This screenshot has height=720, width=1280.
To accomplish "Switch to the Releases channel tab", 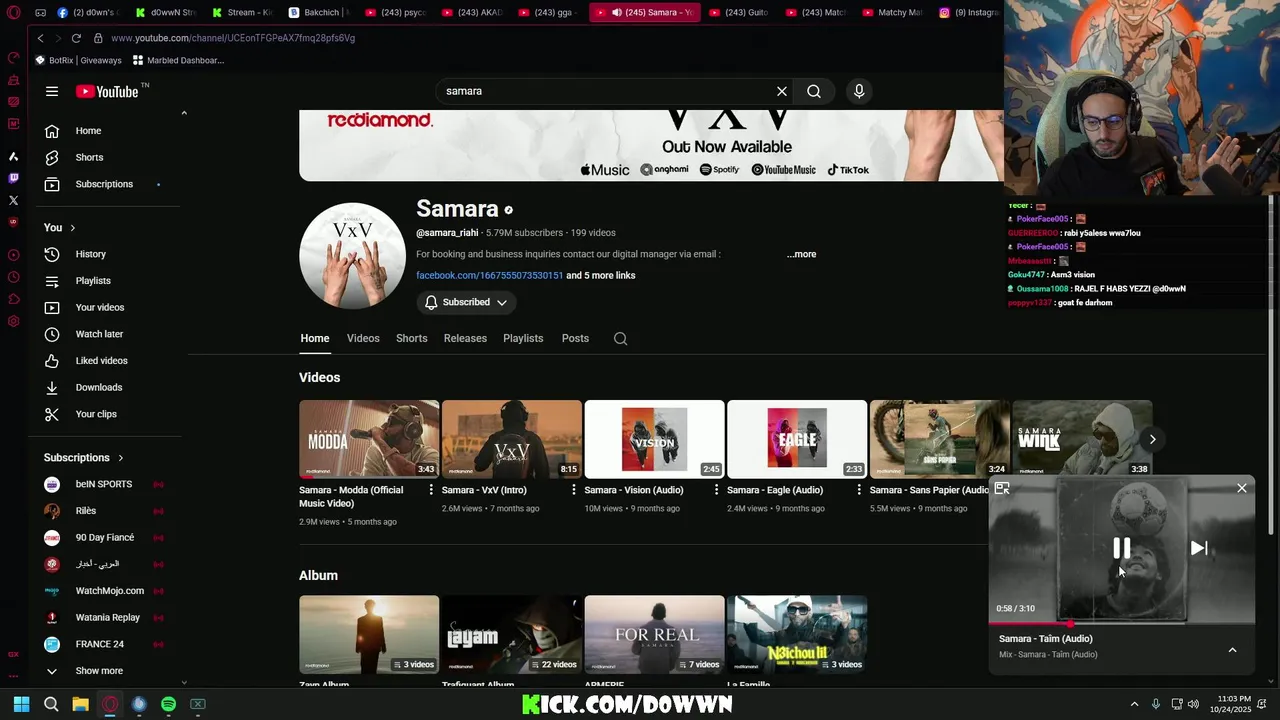I will coord(465,338).
